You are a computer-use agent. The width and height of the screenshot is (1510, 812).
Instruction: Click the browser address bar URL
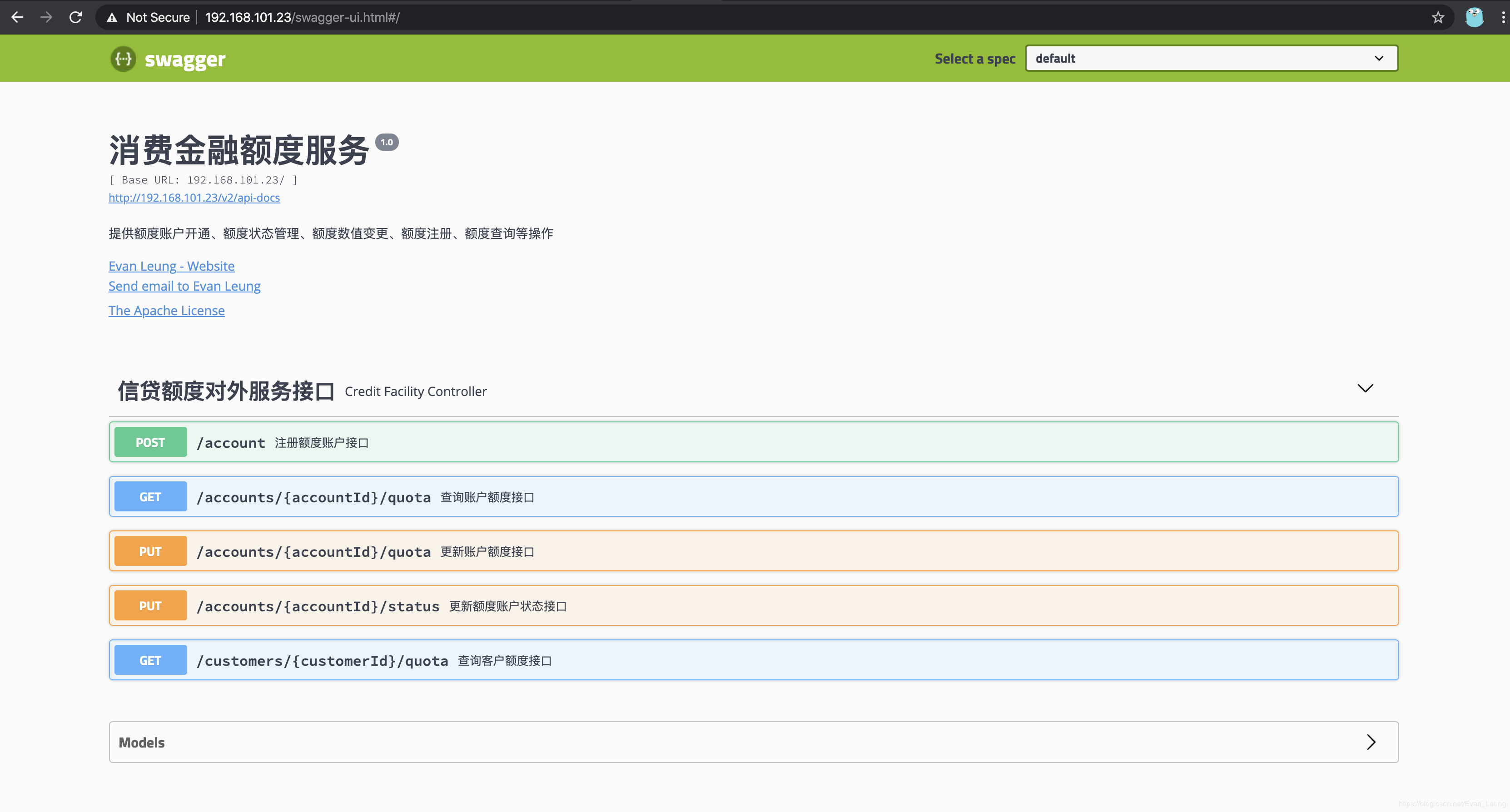pos(302,18)
